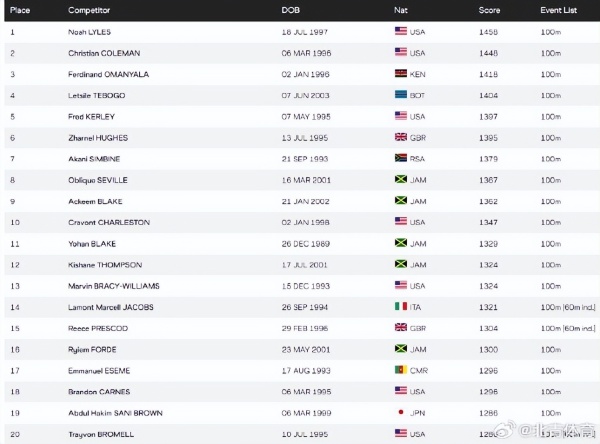Click the Italian flag in Jacobs' row
Viewport: 600px width, 444px height.
pos(401,307)
